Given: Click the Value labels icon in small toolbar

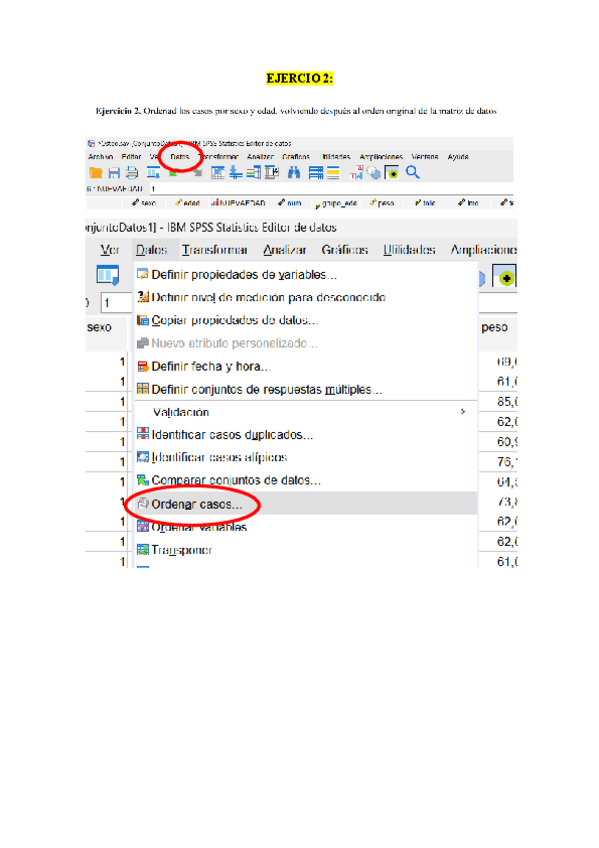Looking at the screenshot, I should pos(356,173).
